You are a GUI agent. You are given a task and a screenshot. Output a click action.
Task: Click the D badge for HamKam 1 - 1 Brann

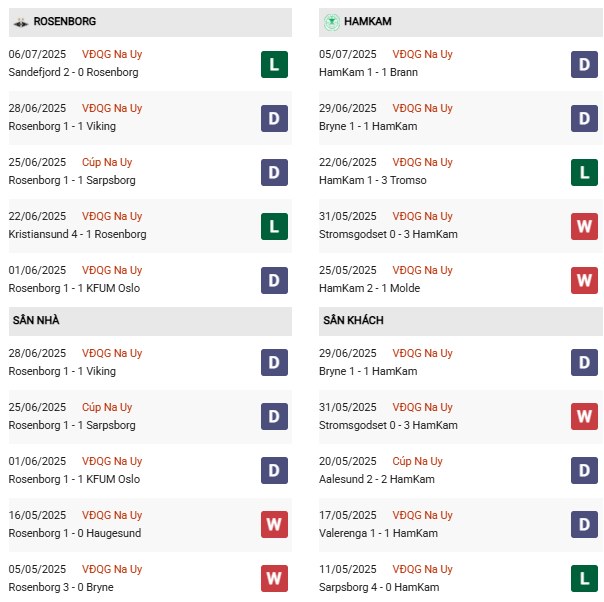pyautogui.click(x=584, y=65)
